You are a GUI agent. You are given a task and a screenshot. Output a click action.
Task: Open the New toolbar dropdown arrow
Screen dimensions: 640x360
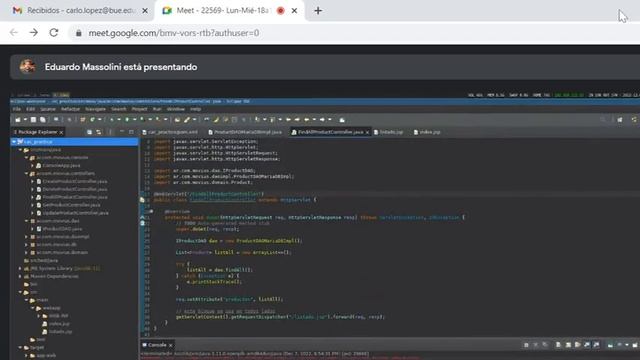pyautogui.click(x=24, y=120)
